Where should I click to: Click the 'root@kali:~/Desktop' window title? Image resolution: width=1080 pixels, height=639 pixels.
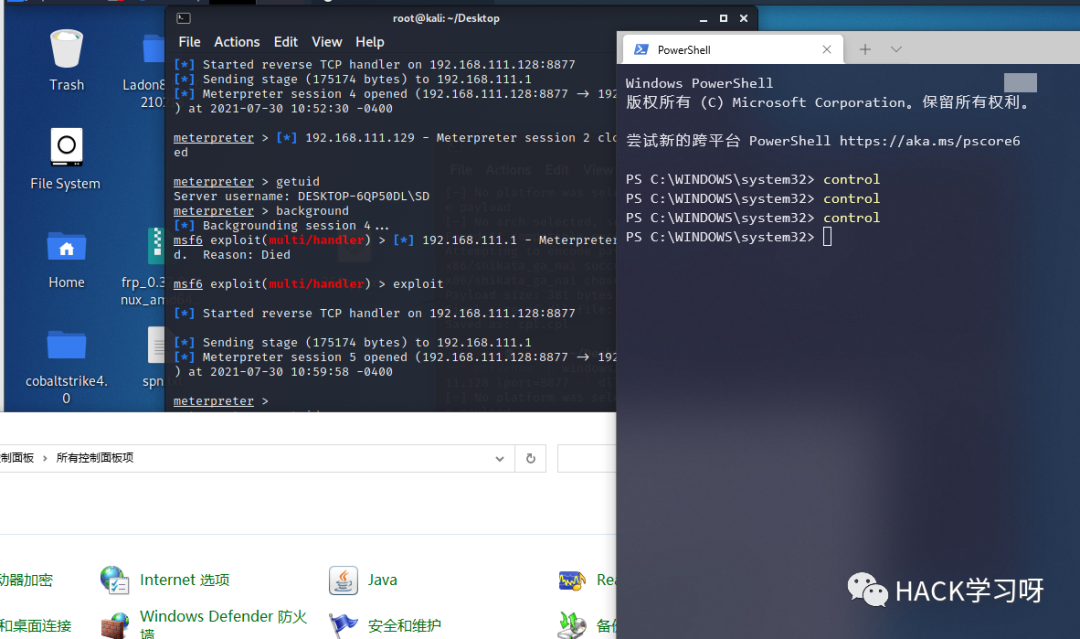pos(446,19)
